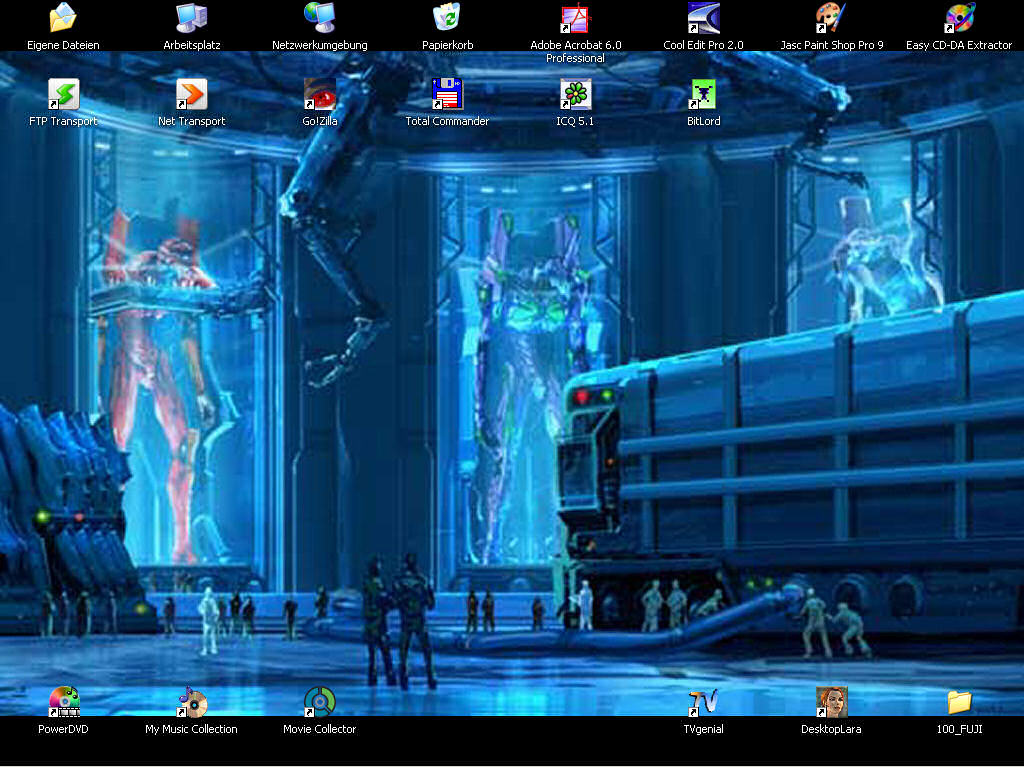Select the Movie Collector icon

(319, 702)
